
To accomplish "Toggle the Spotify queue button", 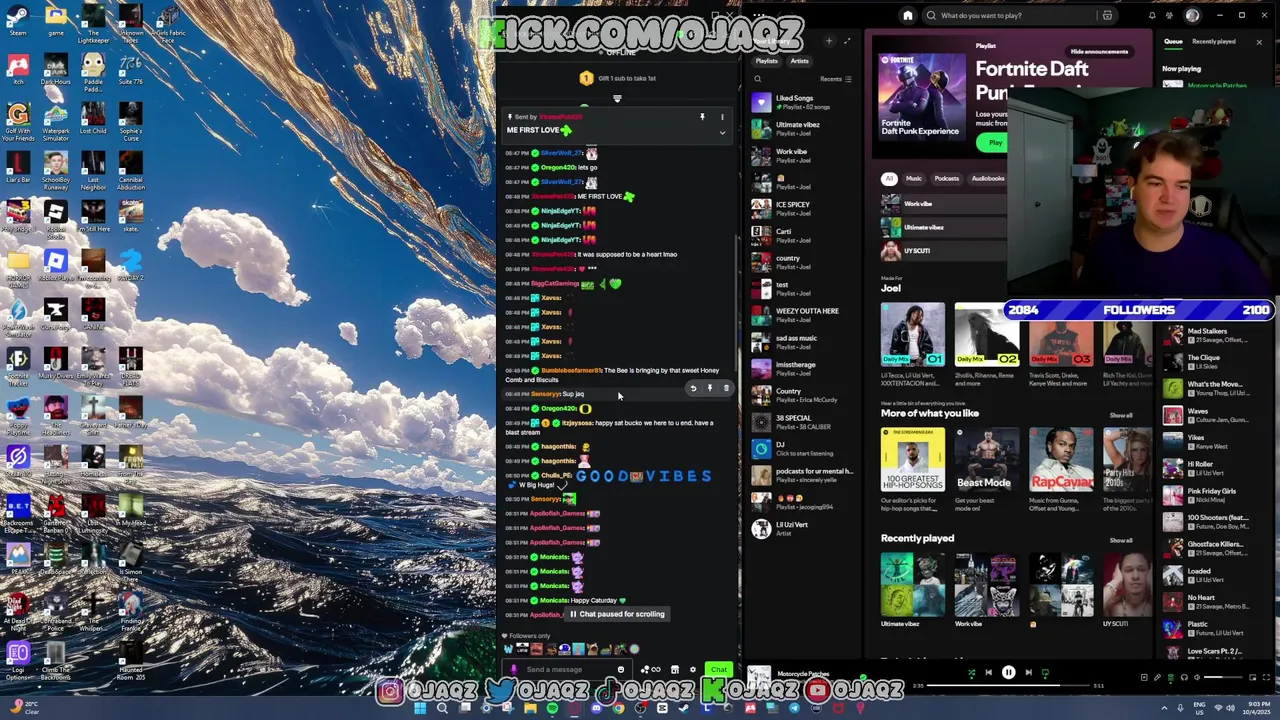I will point(1171,677).
